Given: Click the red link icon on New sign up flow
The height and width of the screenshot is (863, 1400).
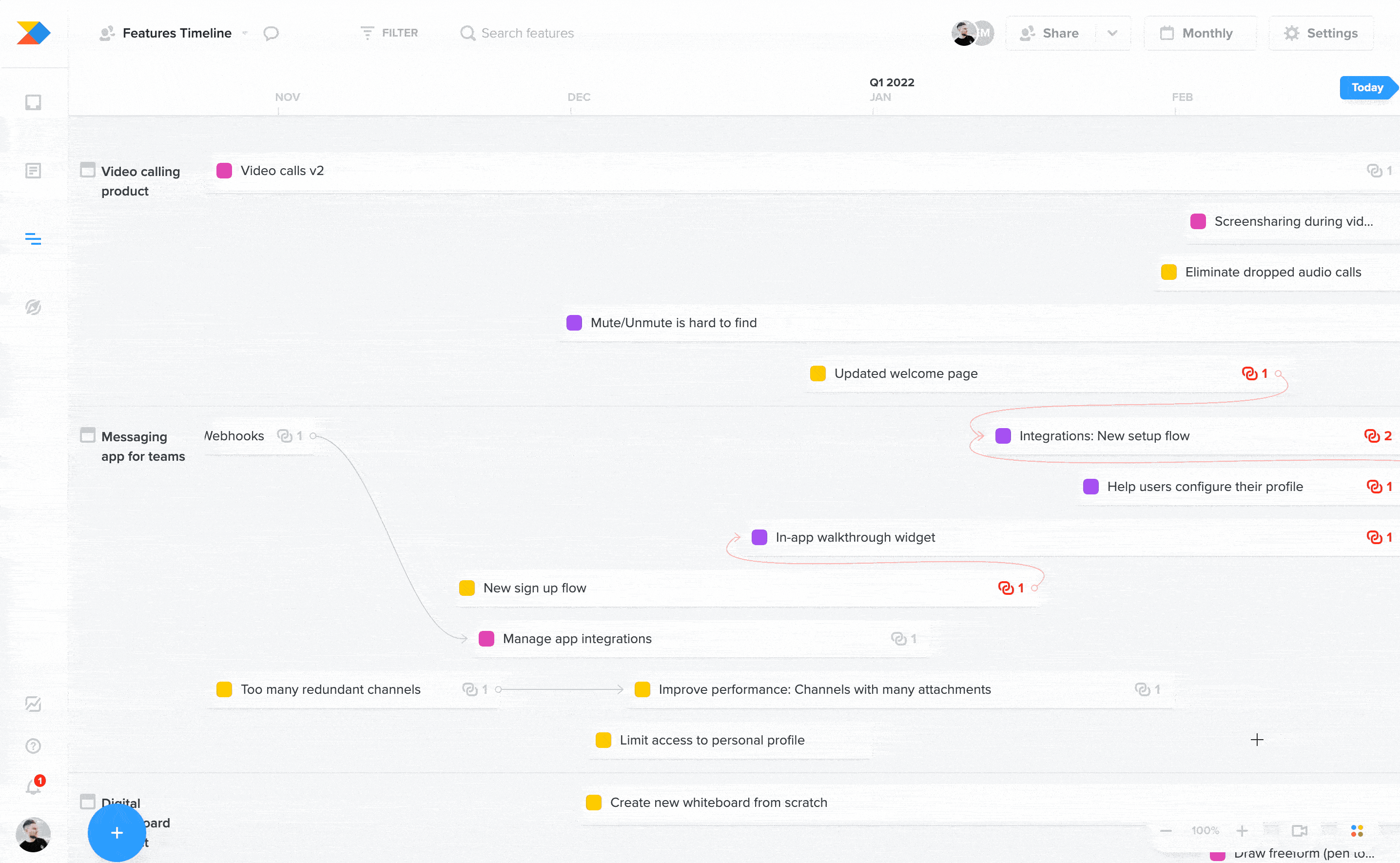Looking at the screenshot, I should 1006,588.
